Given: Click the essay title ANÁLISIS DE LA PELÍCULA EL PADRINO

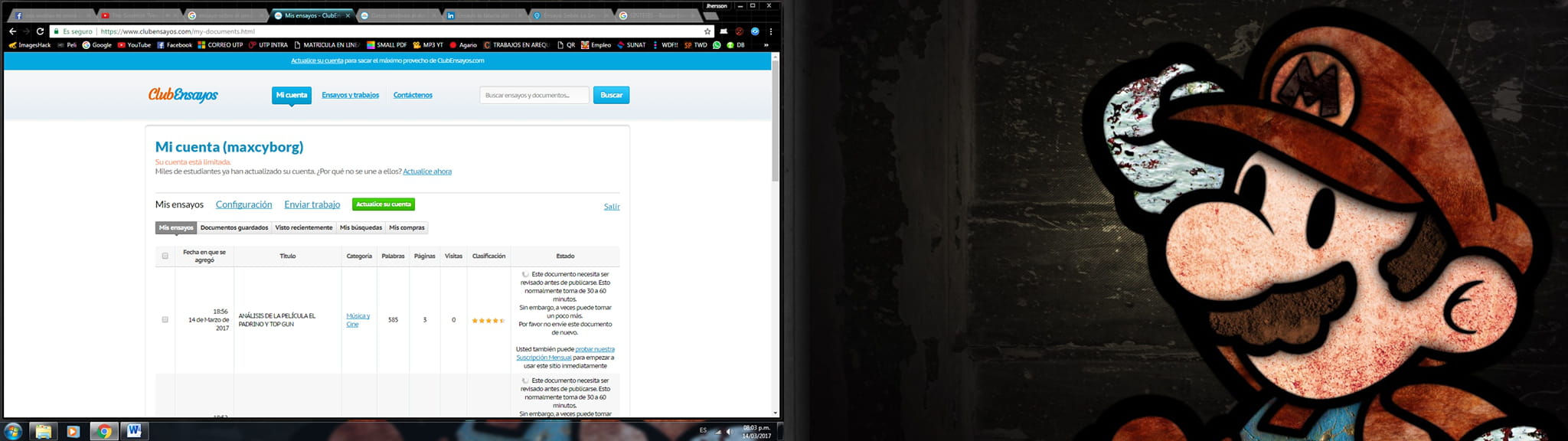Looking at the screenshot, I should coord(277,320).
